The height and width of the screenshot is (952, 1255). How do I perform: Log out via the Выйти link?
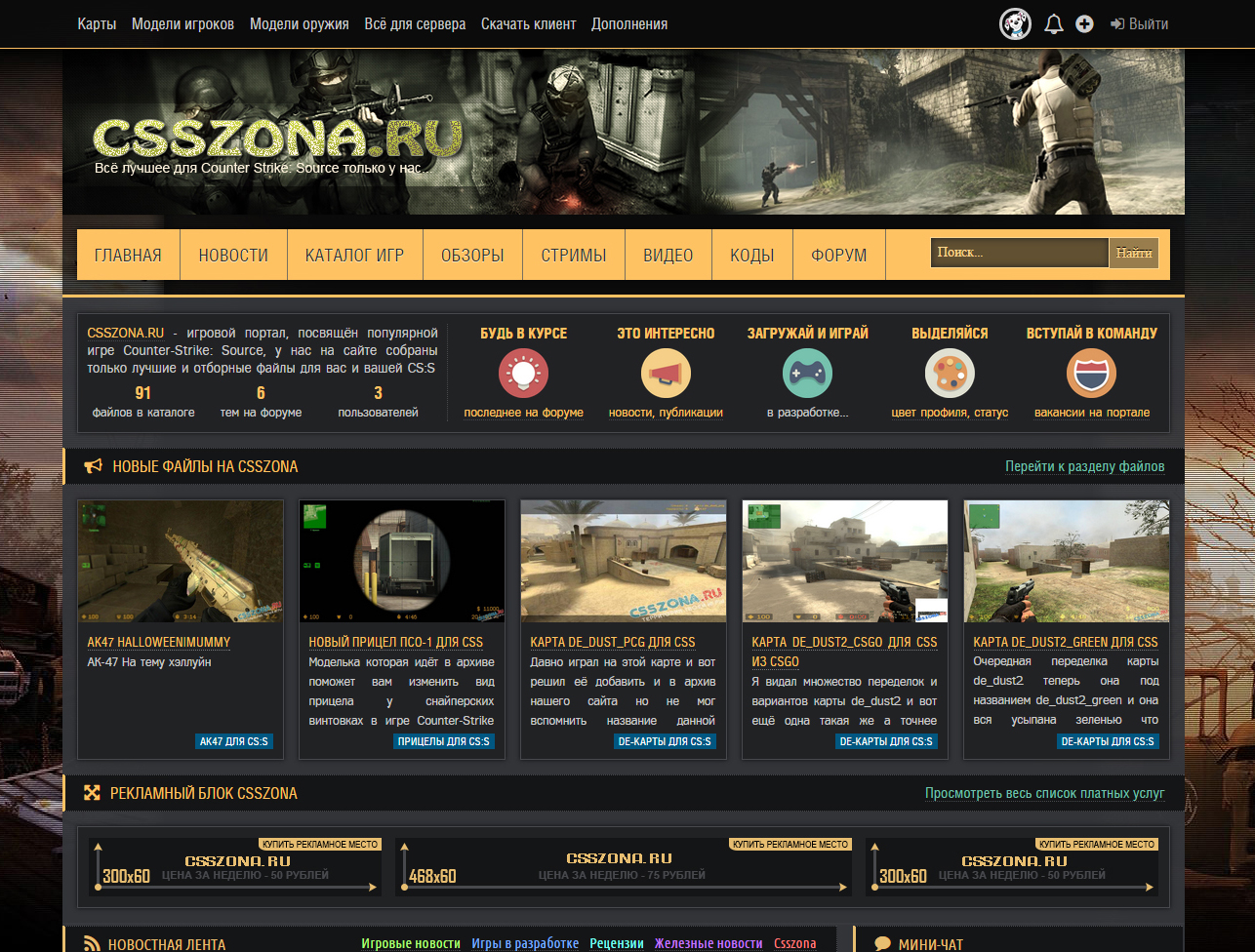pyautogui.click(x=1139, y=23)
